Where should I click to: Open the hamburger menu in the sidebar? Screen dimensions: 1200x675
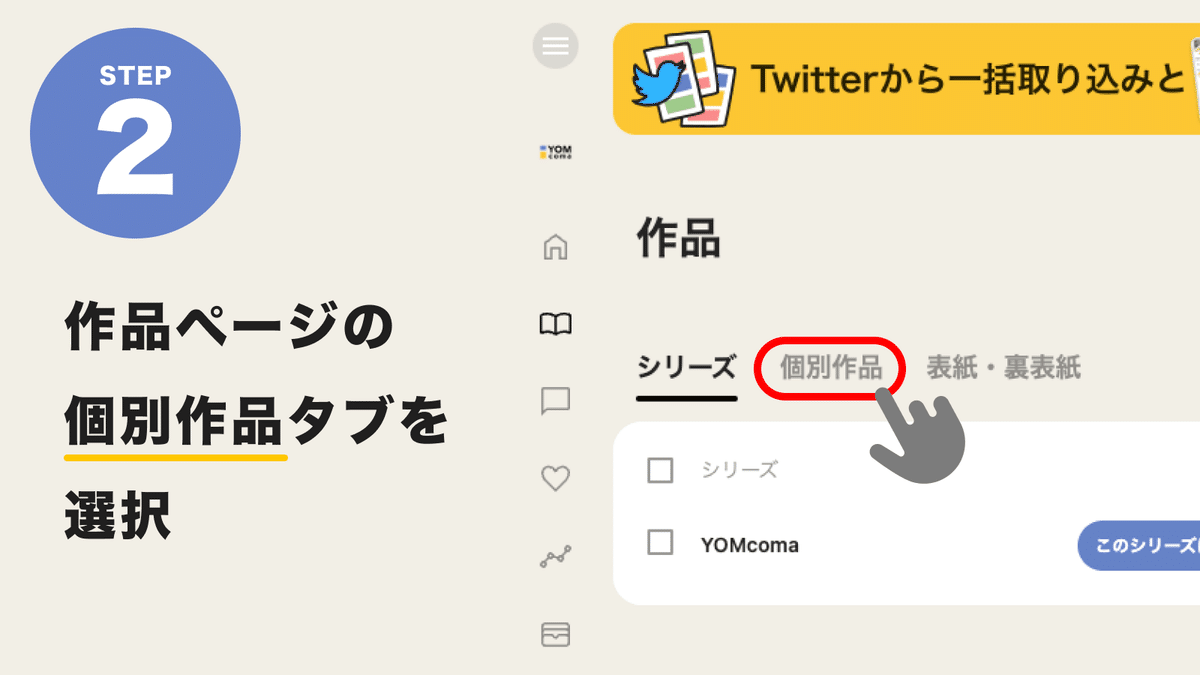[555, 45]
